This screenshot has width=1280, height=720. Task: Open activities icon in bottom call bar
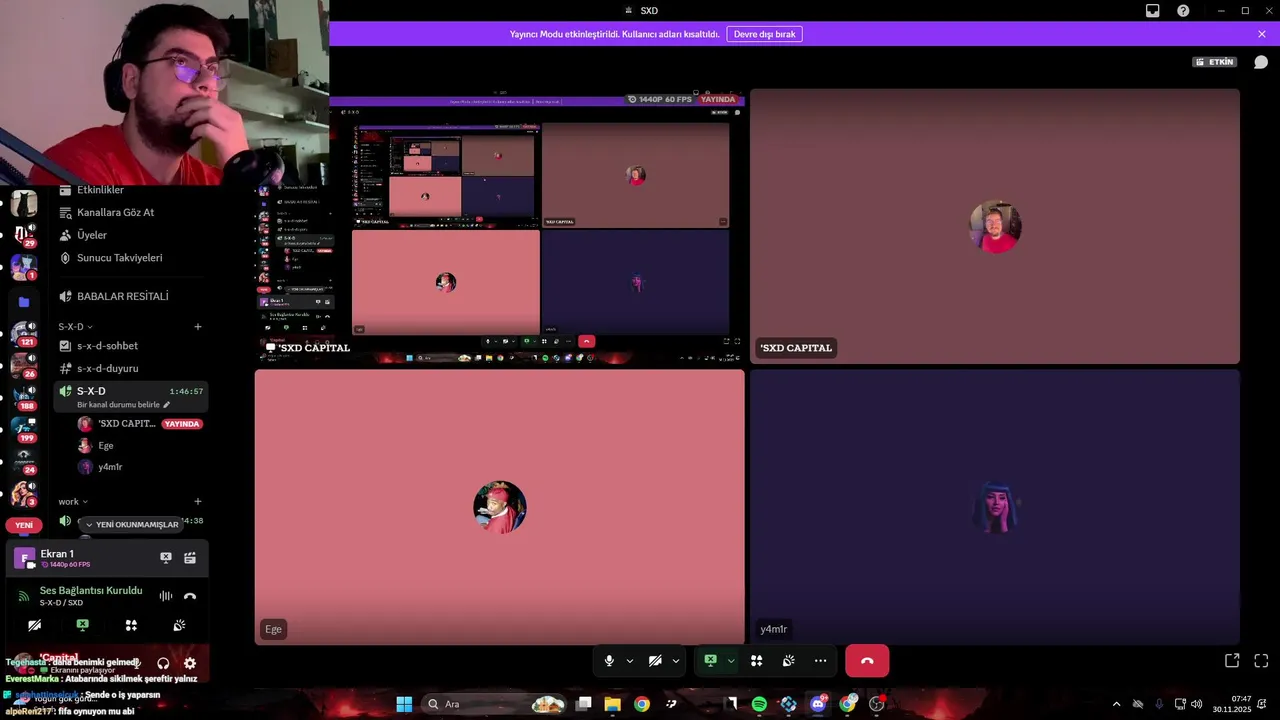(757, 661)
